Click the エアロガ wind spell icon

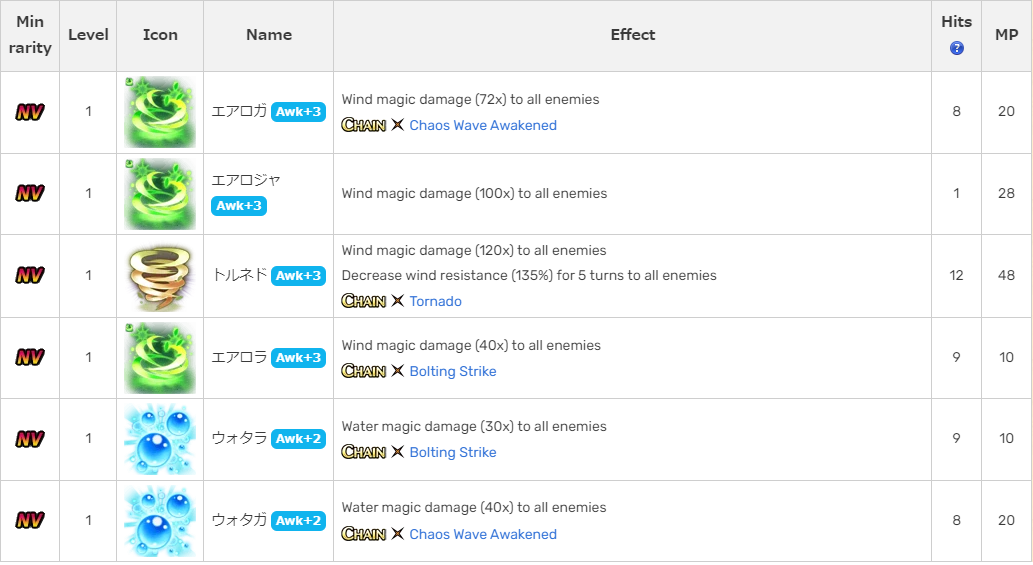160,112
